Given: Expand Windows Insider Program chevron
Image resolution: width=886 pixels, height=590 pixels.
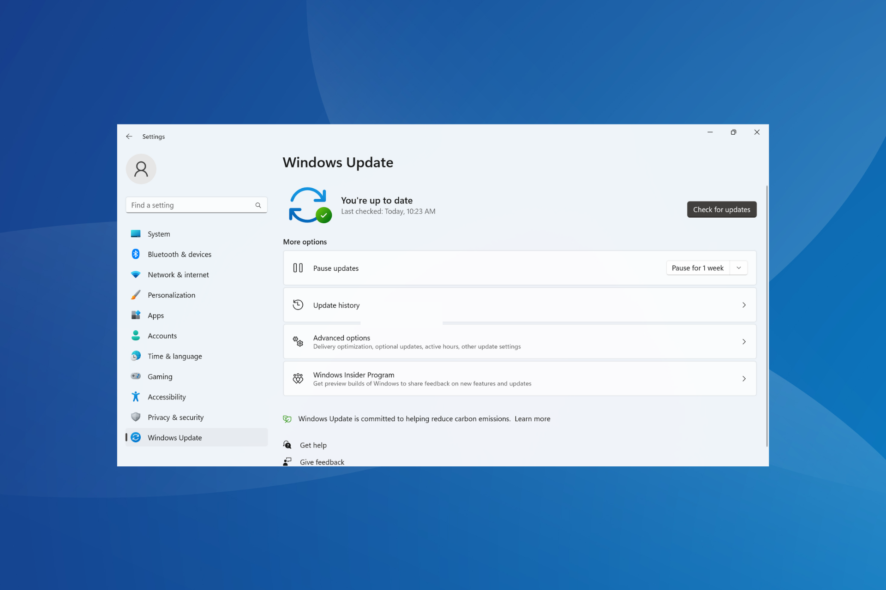Looking at the screenshot, I should point(744,379).
